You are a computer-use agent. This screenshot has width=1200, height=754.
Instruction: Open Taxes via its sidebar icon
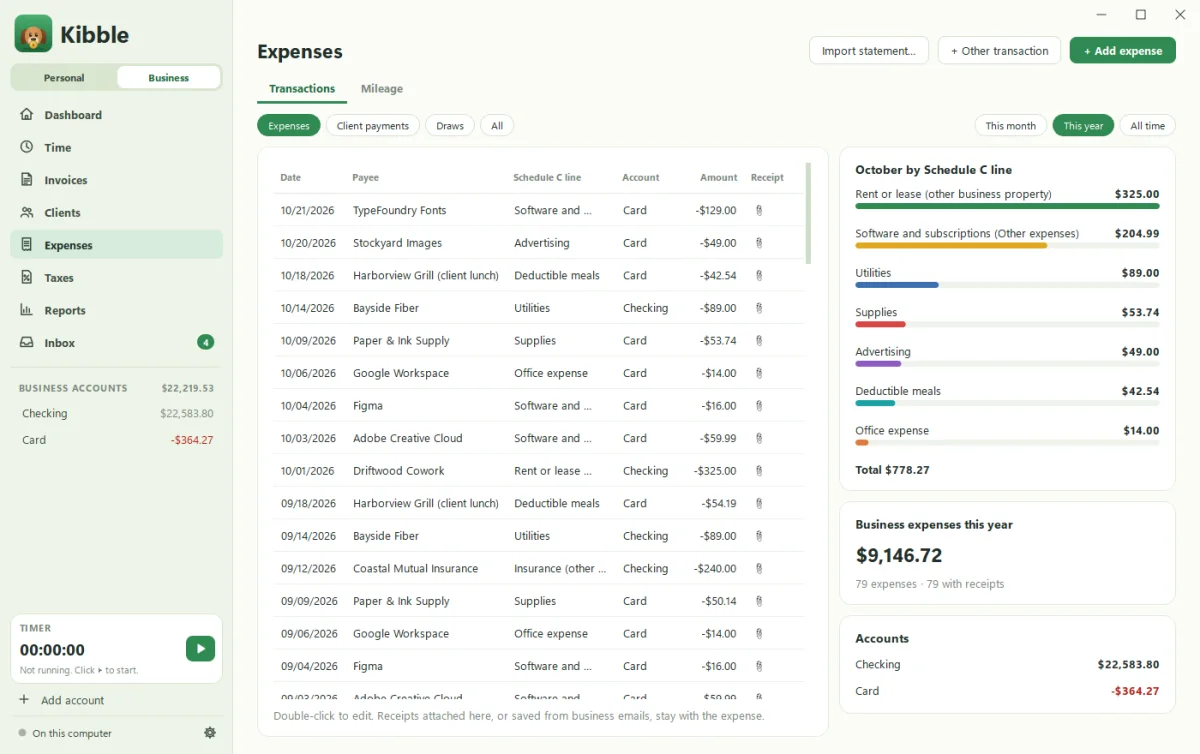point(27,277)
